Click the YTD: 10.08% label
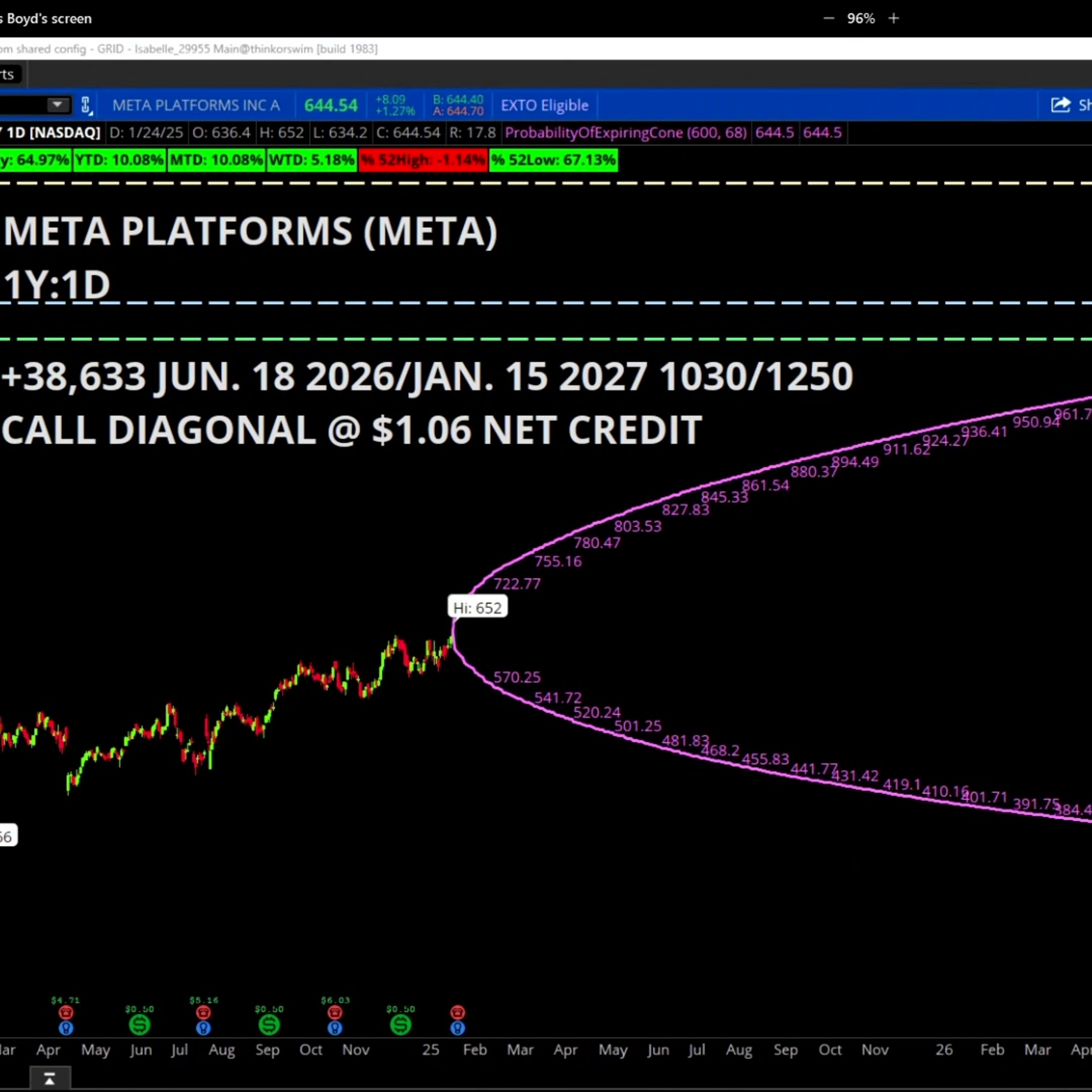The image size is (1092, 1092). click(x=119, y=160)
